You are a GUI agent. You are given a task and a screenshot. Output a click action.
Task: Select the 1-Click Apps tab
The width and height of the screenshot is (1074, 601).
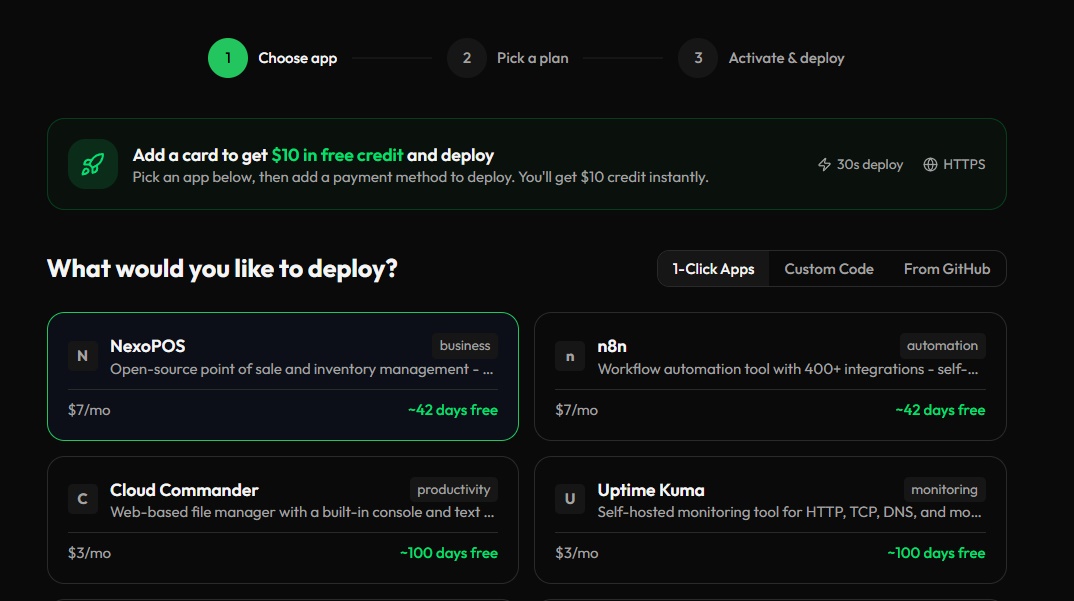click(713, 269)
